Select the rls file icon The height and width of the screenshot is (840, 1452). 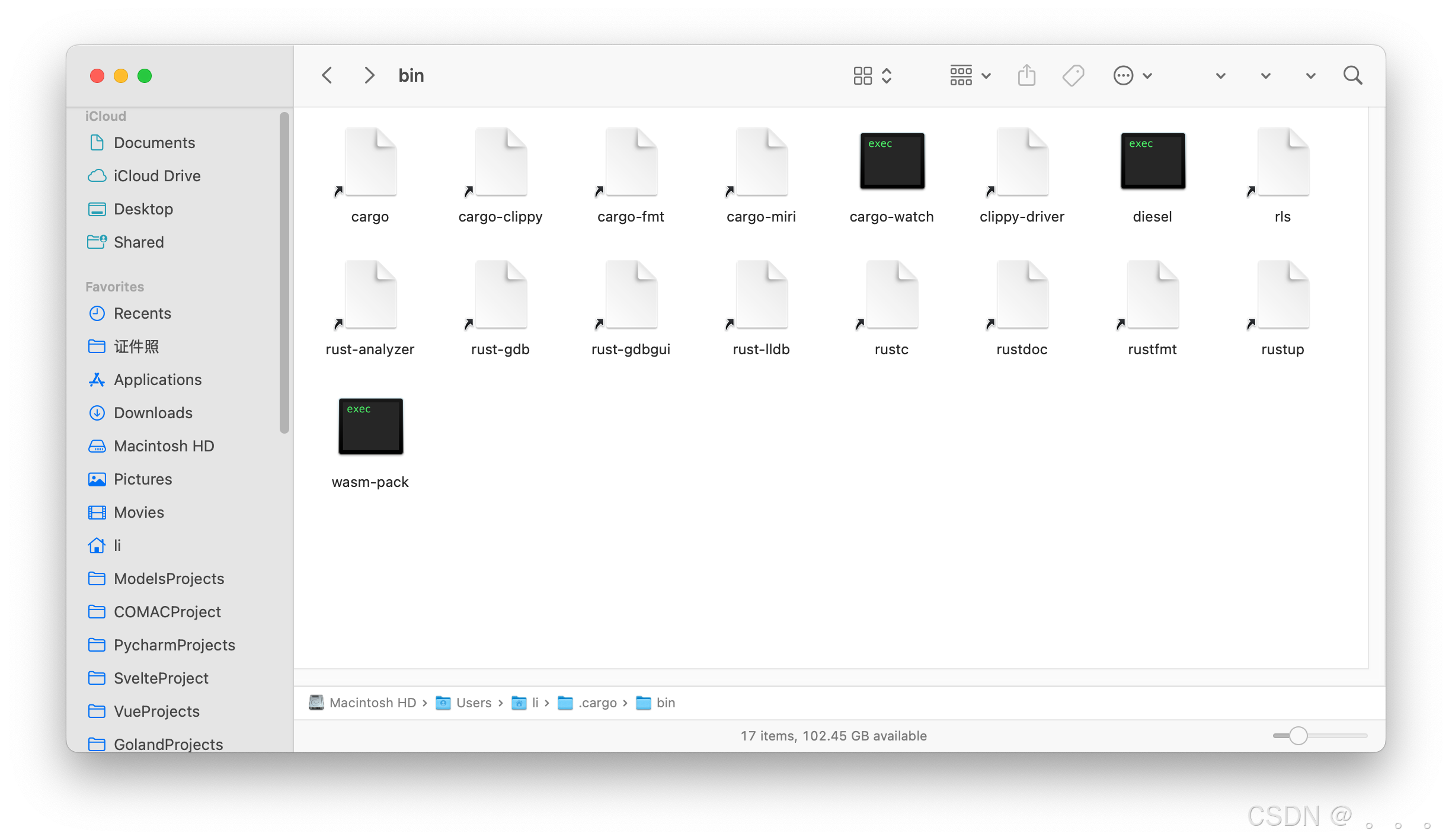(1283, 162)
